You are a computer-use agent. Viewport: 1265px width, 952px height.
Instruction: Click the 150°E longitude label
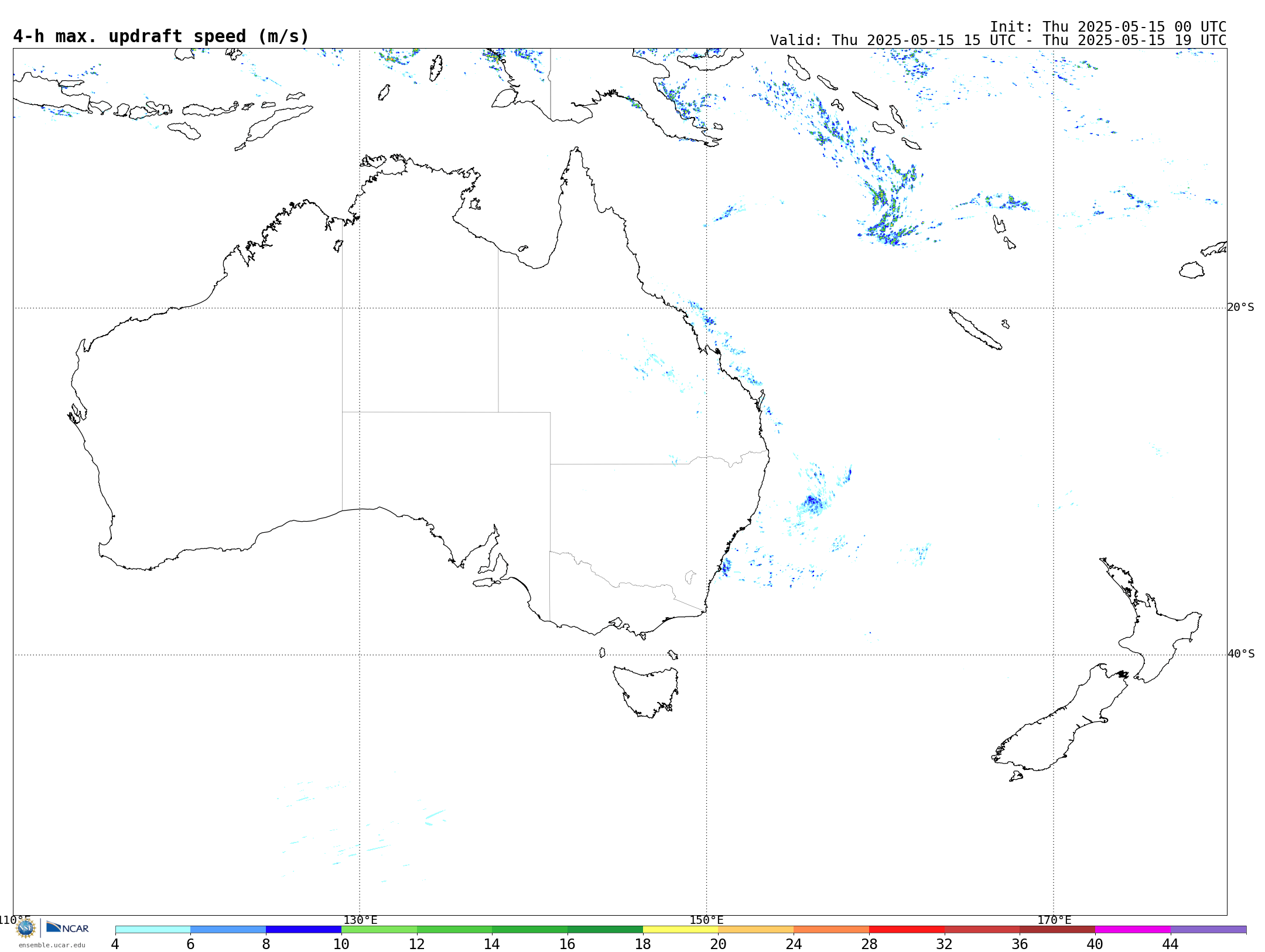tap(706, 920)
